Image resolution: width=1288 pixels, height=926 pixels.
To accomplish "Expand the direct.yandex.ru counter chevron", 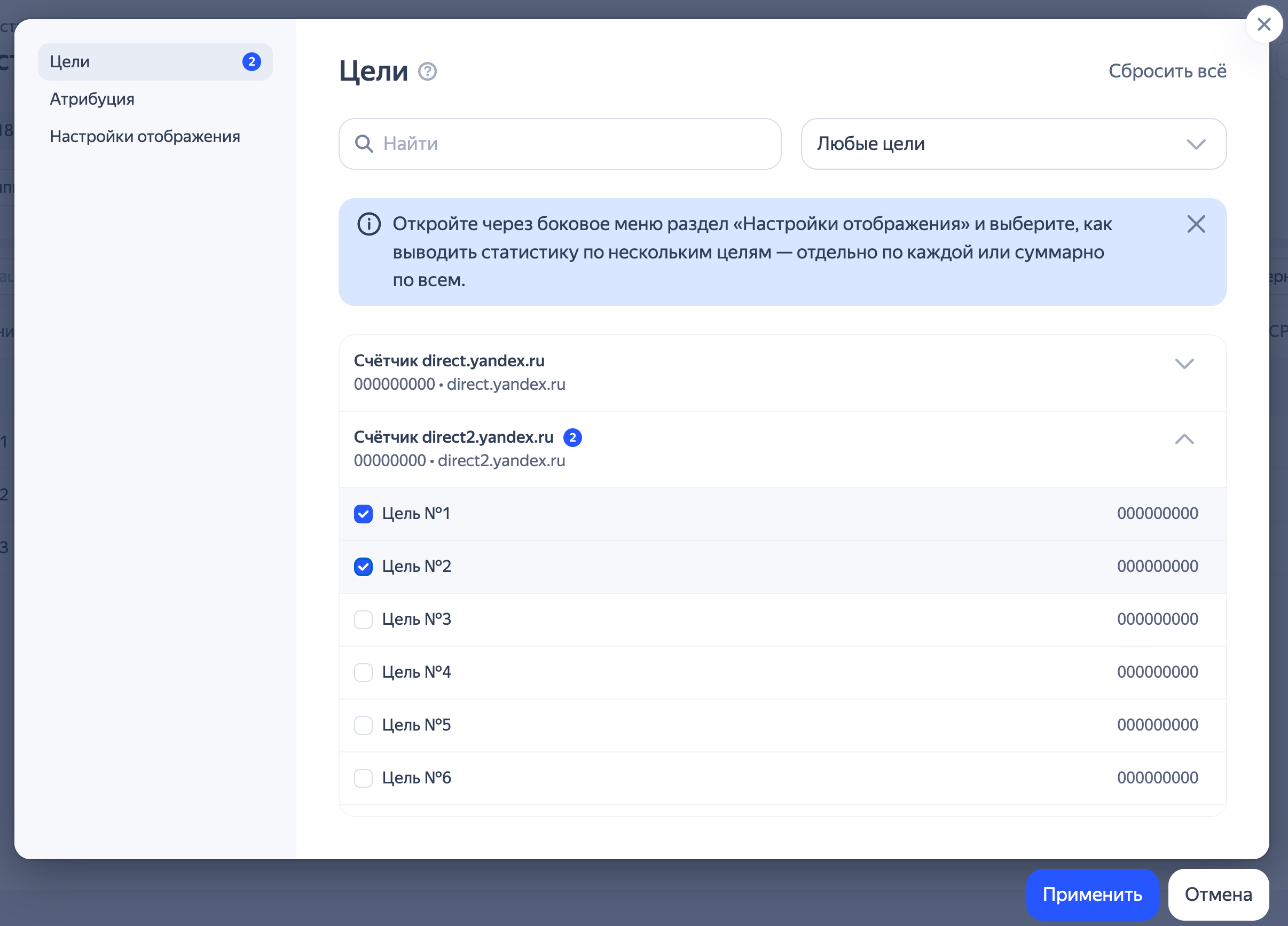I will point(1184,364).
